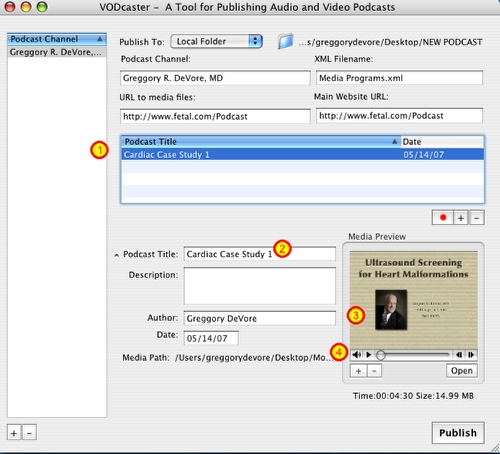Add media file in Media Preview
This screenshot has height=454, width=500.
(x=358, y=371)
